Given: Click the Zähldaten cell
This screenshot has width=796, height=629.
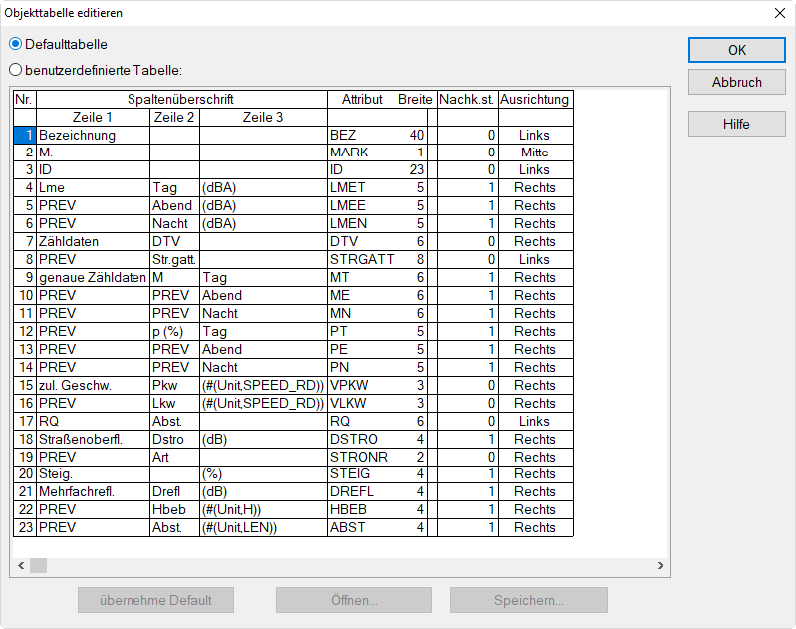Looking at the screenshot, I should point(93,241).
